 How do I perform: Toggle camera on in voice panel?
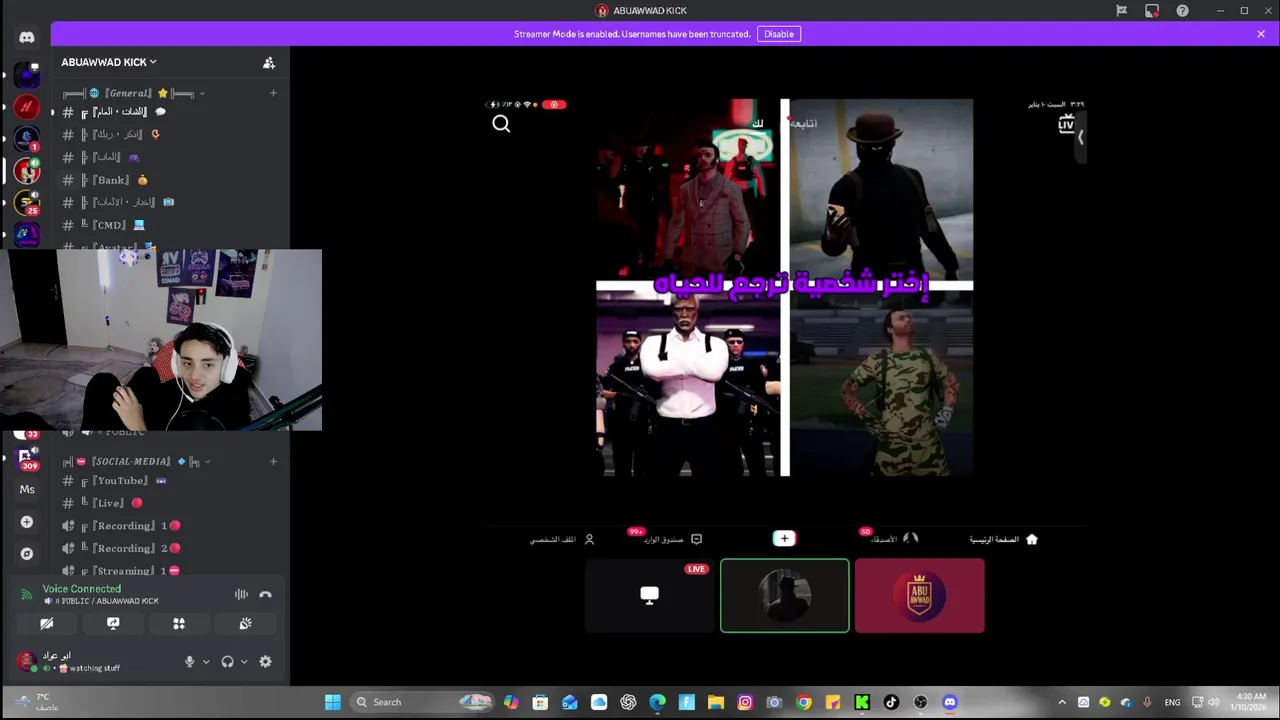[47, 623]
